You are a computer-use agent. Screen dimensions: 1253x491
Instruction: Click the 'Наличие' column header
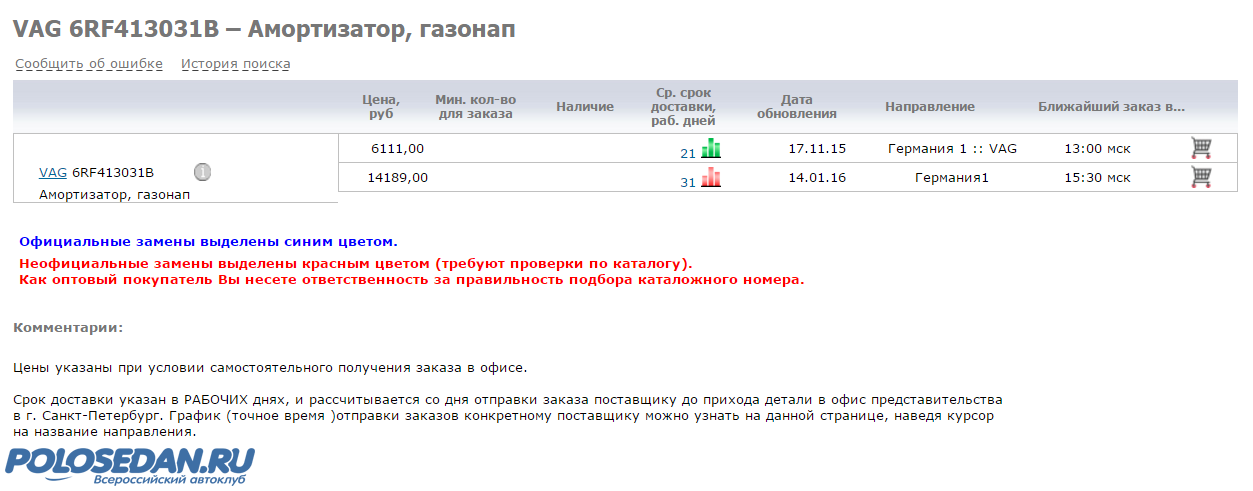click(x=585, y=106)
